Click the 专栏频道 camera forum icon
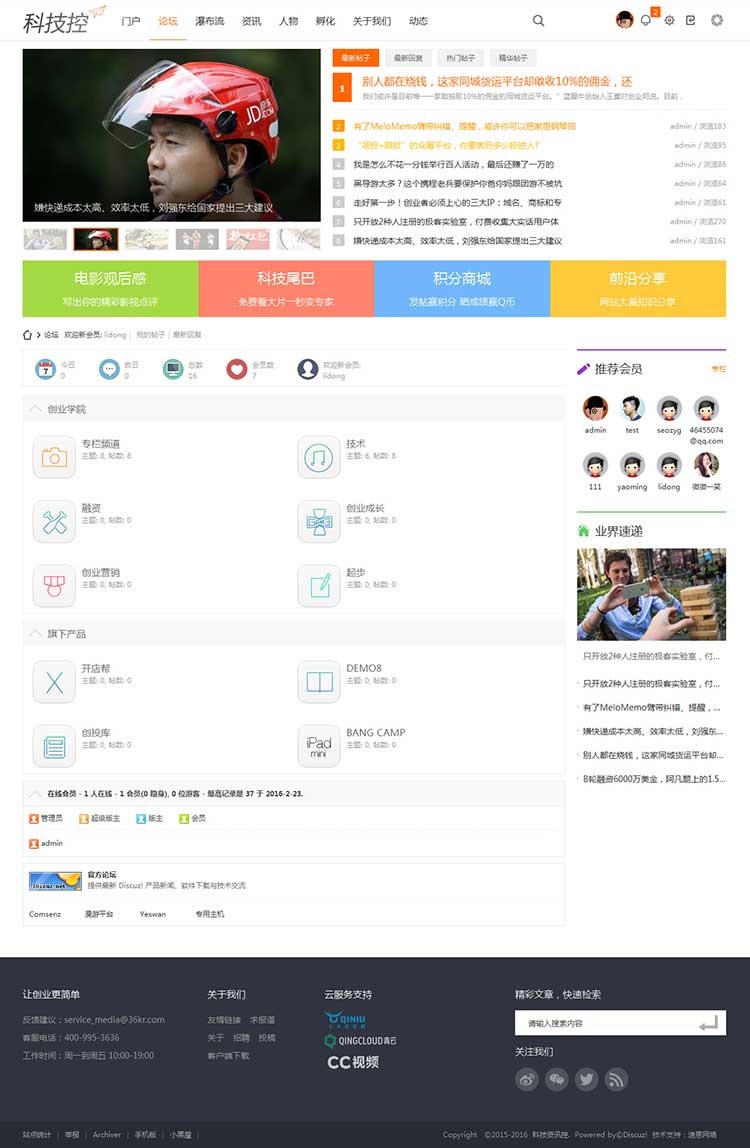 tap(54, 457)
